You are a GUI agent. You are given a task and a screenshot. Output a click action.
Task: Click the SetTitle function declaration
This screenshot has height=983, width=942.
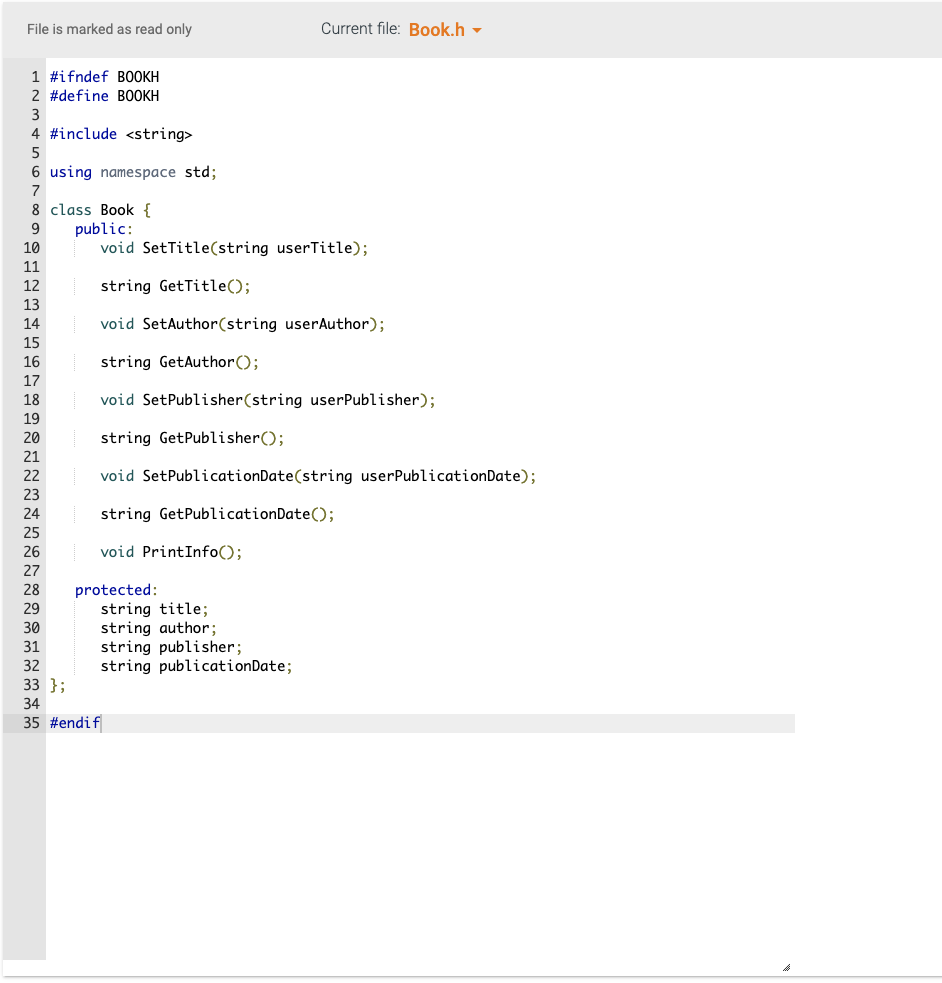(235, 247)
